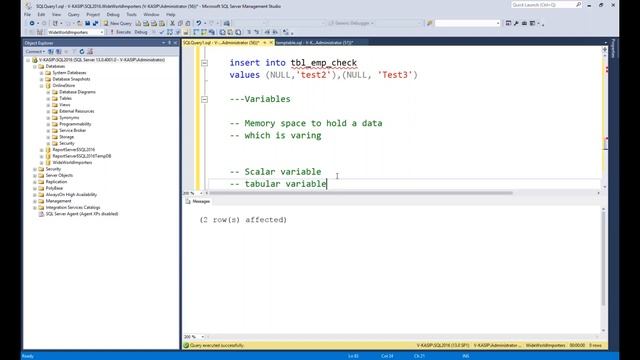Viewport: 640px width, 360px height.
Task: Expand the Management node
Action: click(35, 201)
